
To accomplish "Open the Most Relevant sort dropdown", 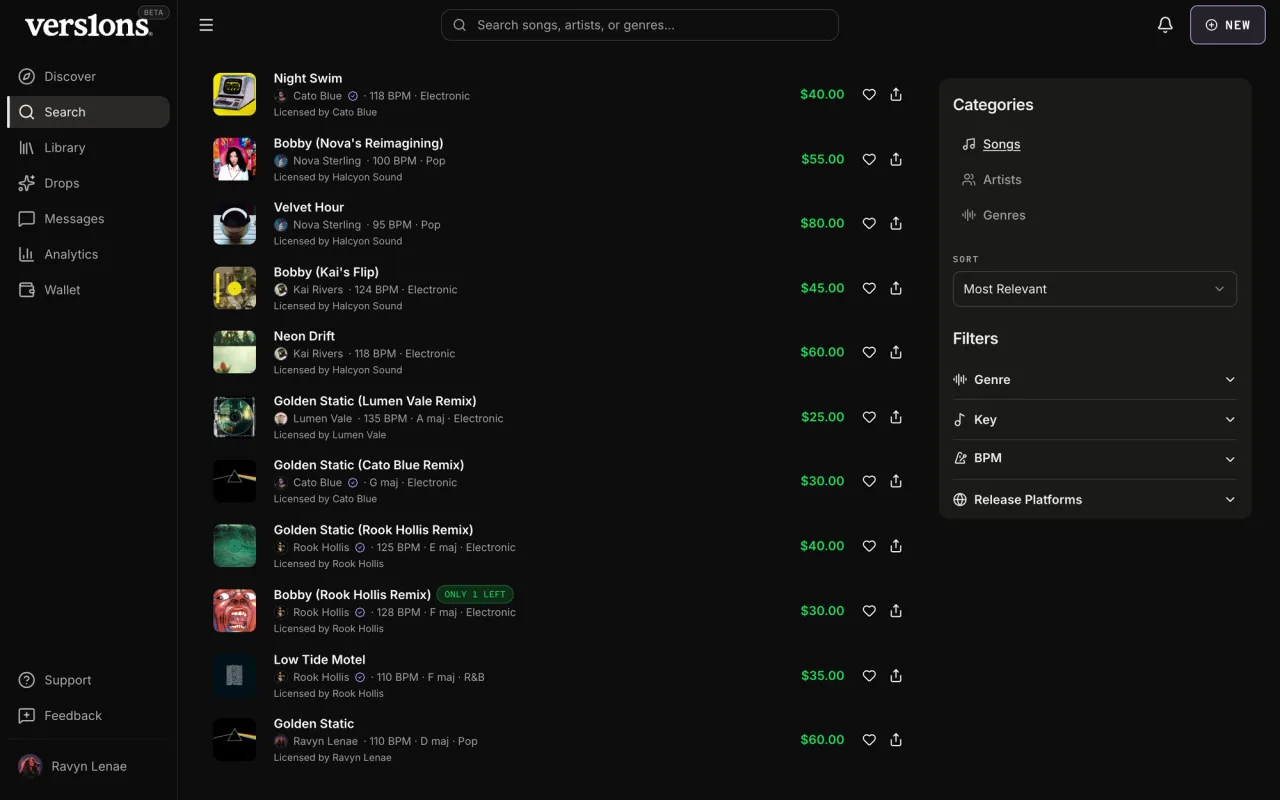I will coord(1095,289).
